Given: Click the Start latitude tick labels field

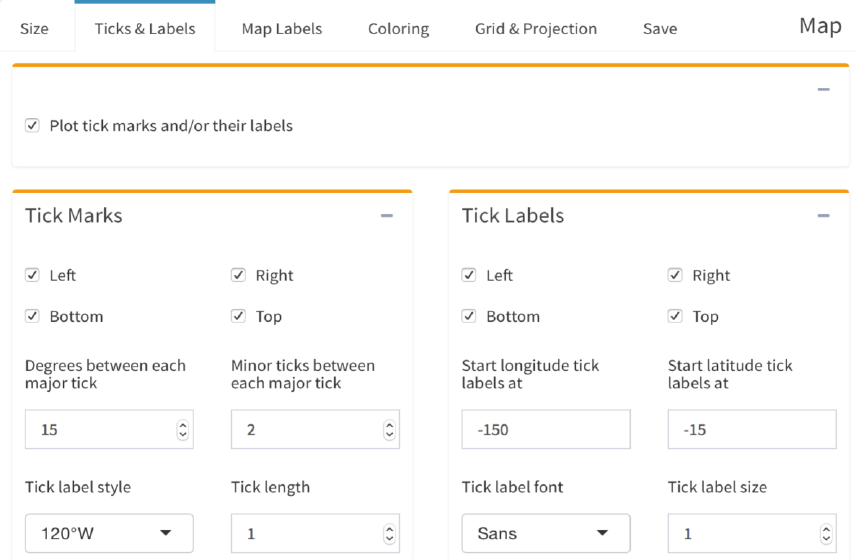Looking at the screenshot, I should click(x=752, y=430).
